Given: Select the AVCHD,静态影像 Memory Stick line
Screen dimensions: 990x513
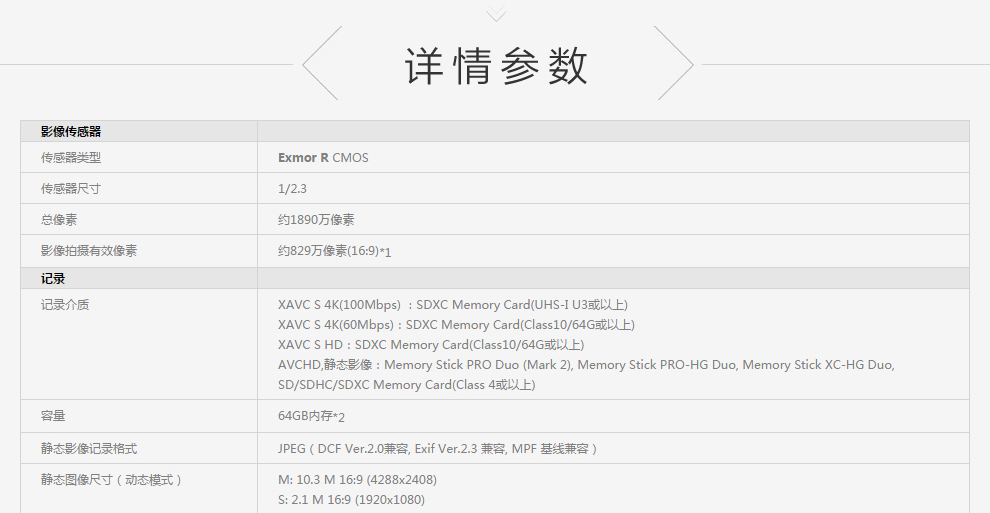Looking at the screenshot, I should click(586, 365).
